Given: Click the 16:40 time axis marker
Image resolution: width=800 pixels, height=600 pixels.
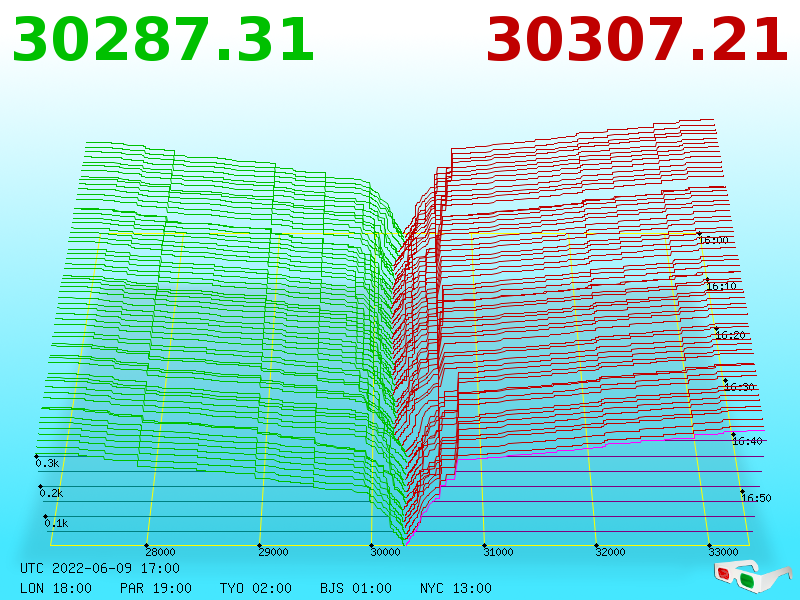Looking at the screenshot, I should point(747,441).
